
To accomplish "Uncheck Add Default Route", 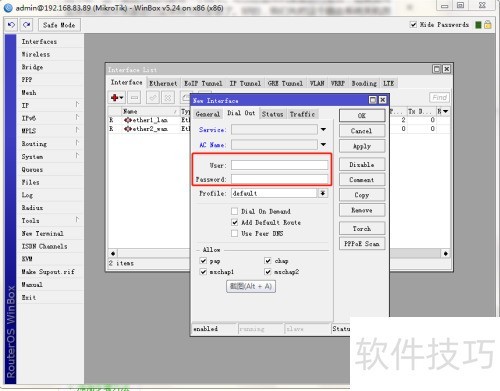I will tap(235, 222).
